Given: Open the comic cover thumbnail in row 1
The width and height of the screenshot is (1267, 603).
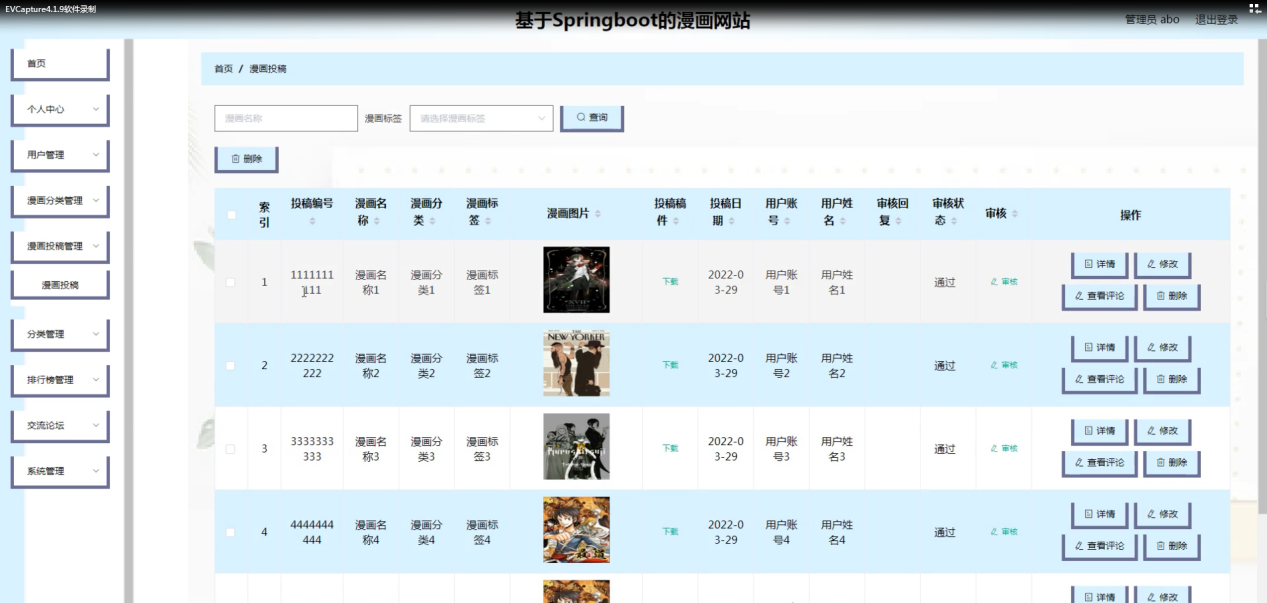Looking at the screenshot, I should pos(576,280).
